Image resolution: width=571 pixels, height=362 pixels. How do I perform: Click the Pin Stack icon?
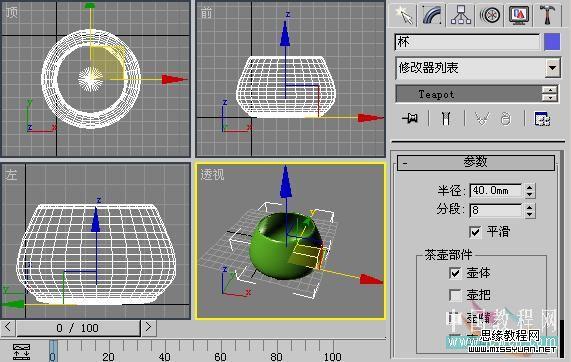410,118
